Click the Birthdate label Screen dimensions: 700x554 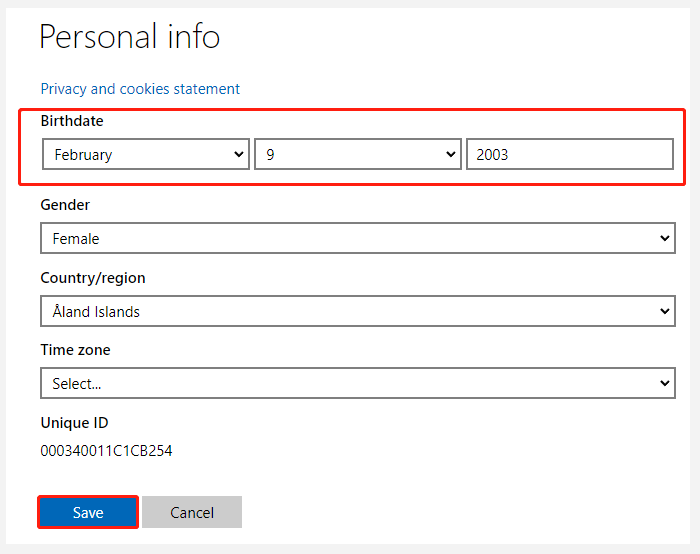72,121
